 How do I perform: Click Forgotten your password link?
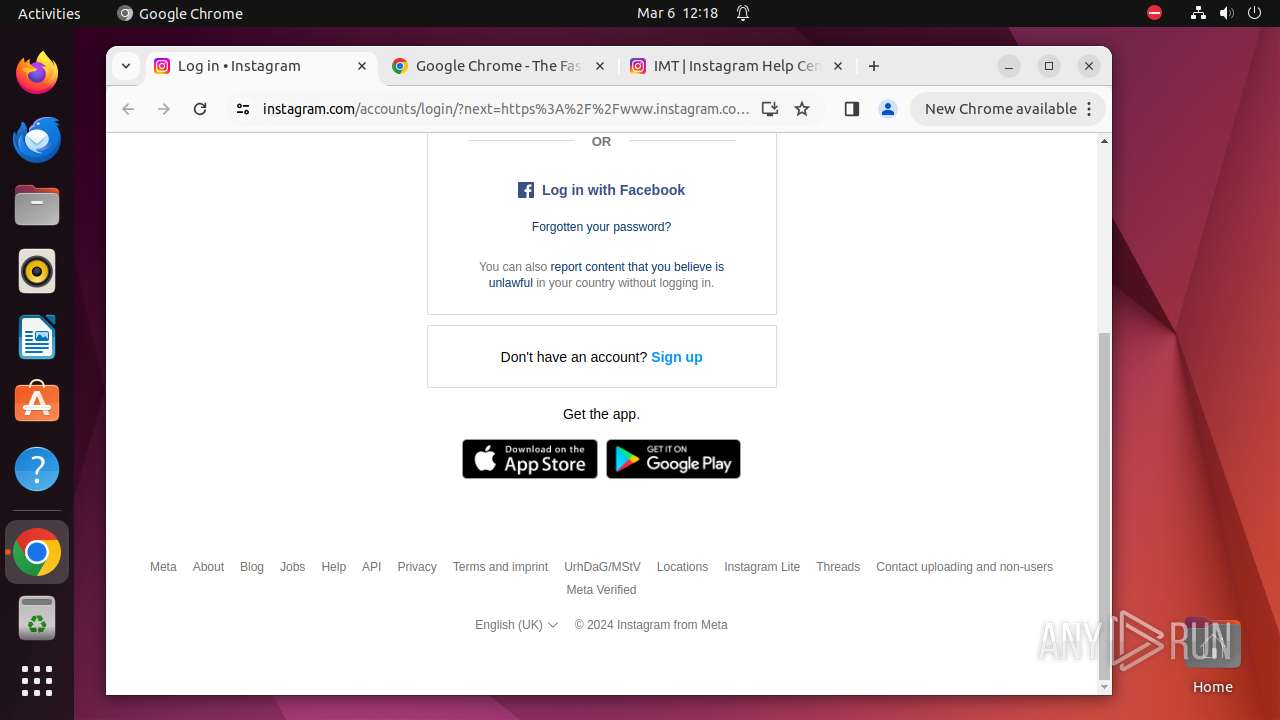601,227
